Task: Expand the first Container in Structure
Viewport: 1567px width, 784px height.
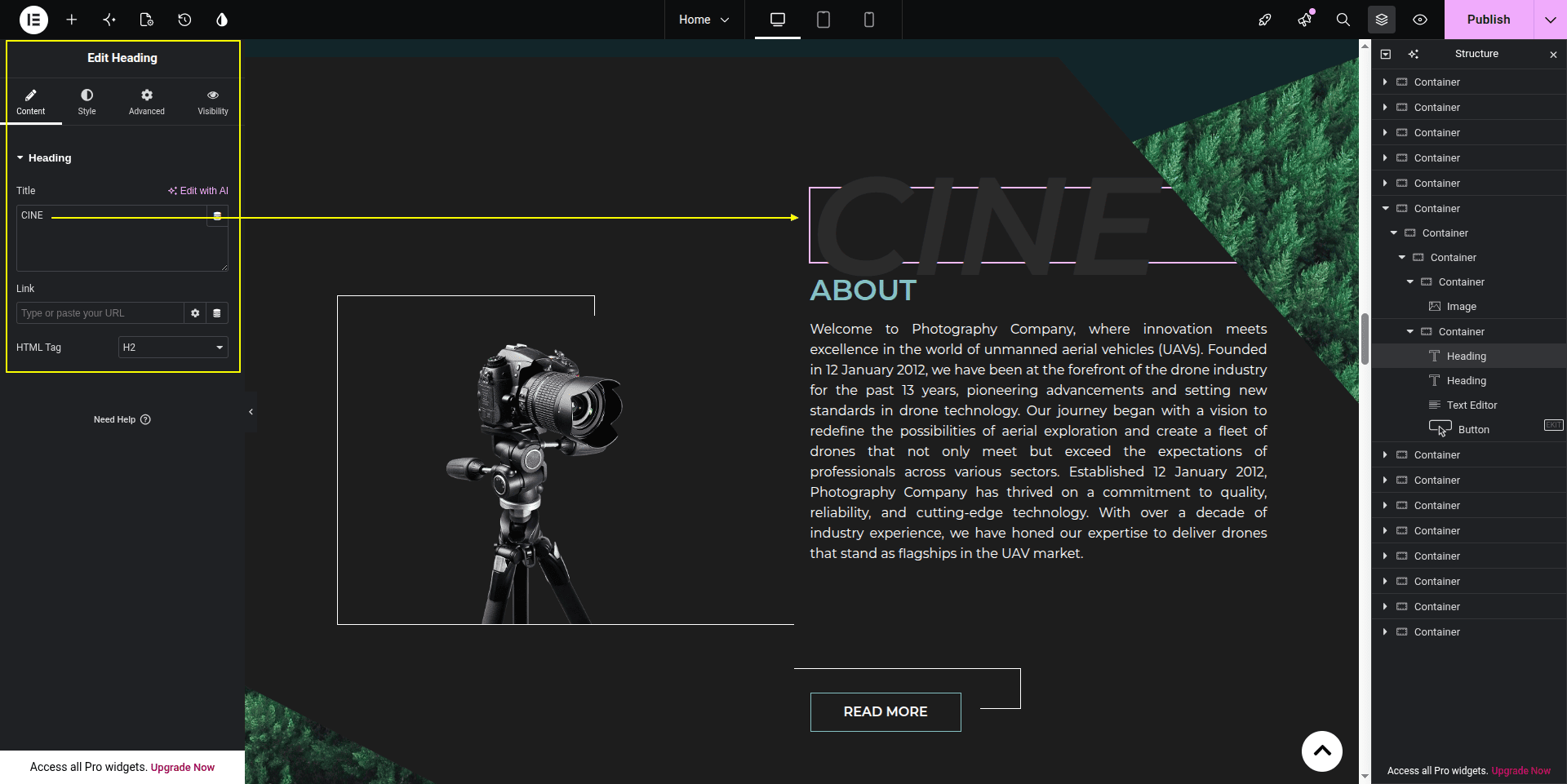Action: point(1385,82)
